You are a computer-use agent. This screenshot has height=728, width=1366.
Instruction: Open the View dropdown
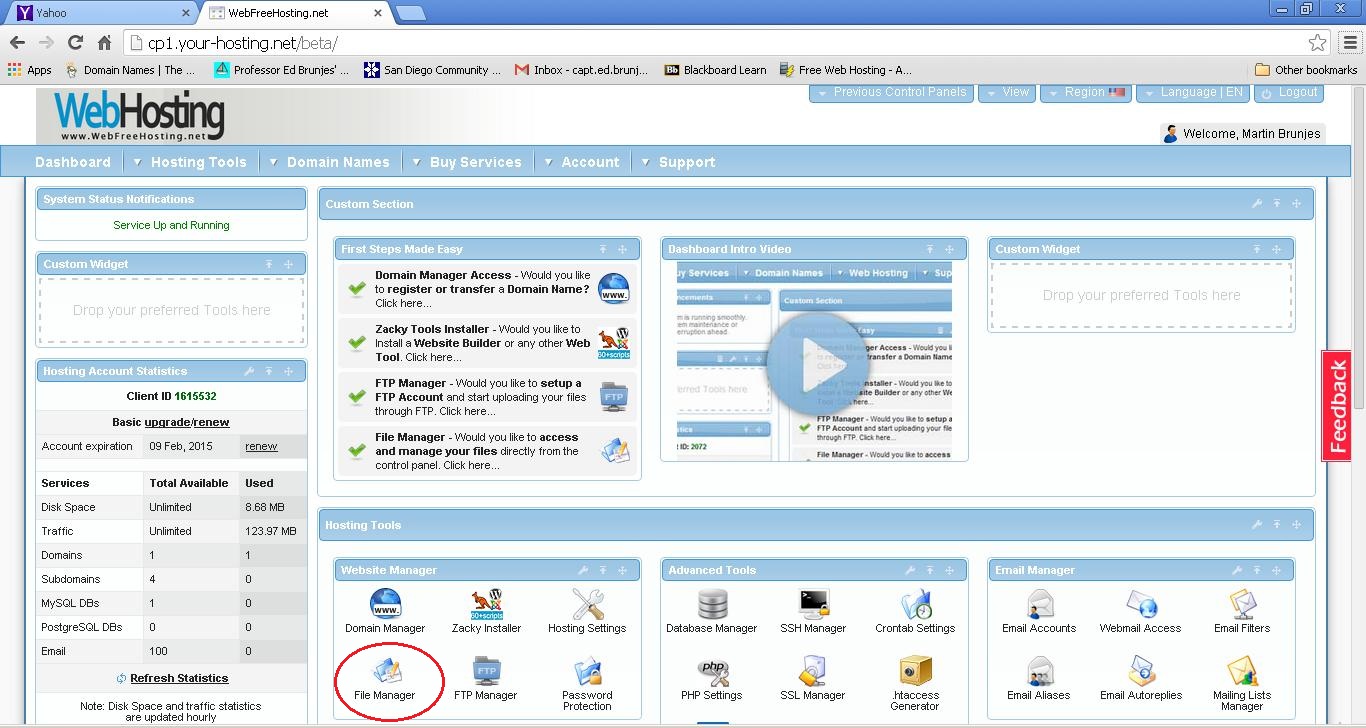tap(1006, 92)
